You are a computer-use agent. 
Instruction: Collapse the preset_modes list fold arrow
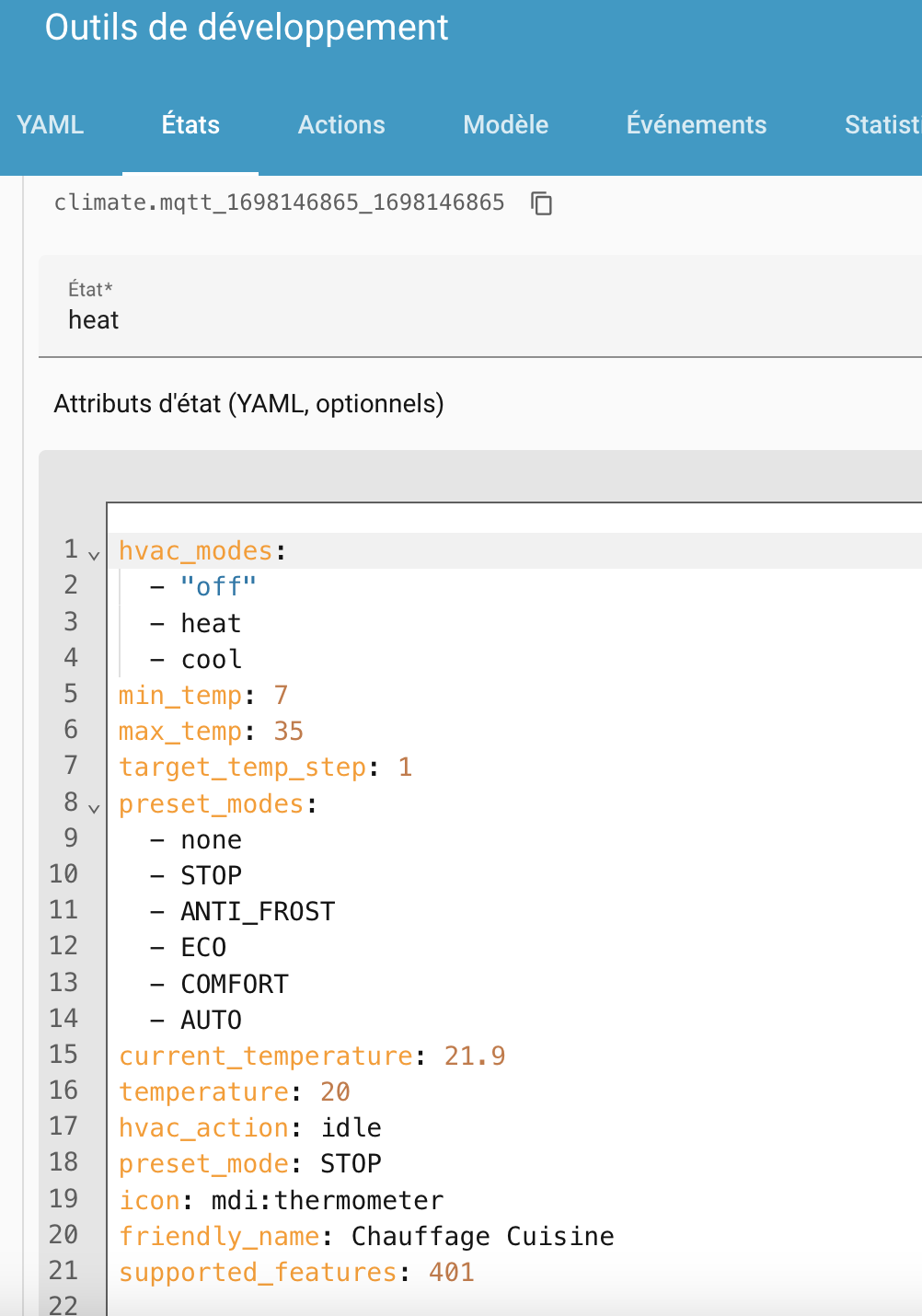point(94,808)
